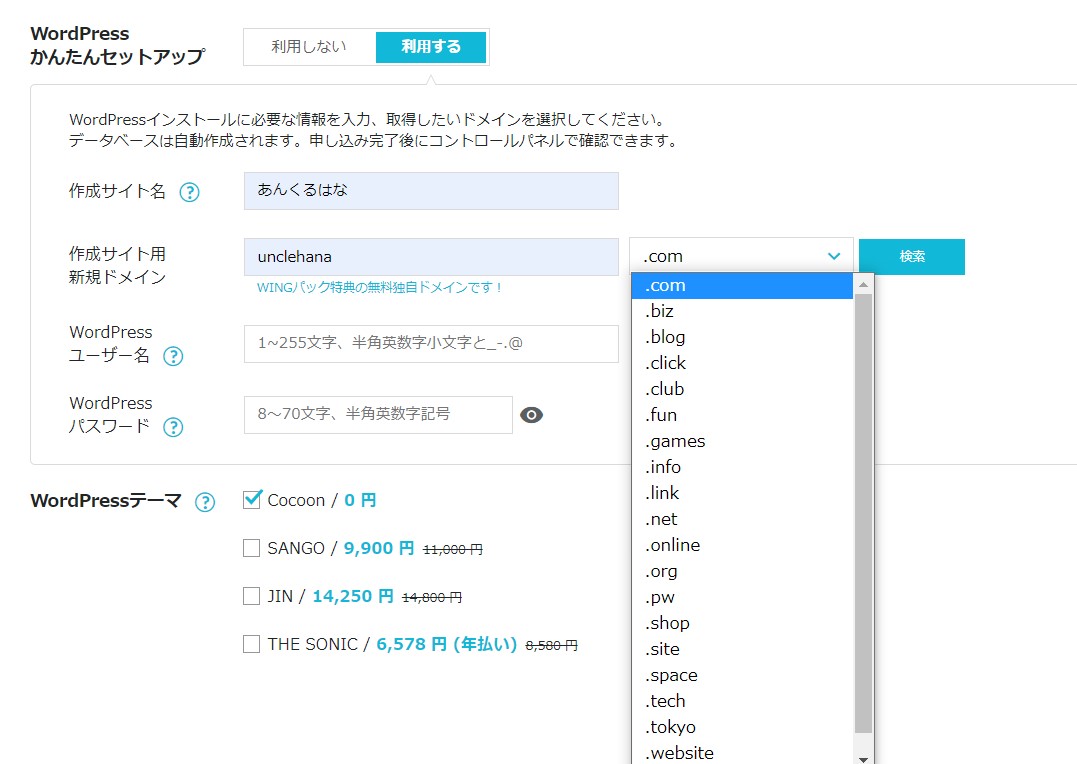Click the JIN / 14,250 円 label
This screenshot has width=1077, height=764.
(x=330, y=596)
